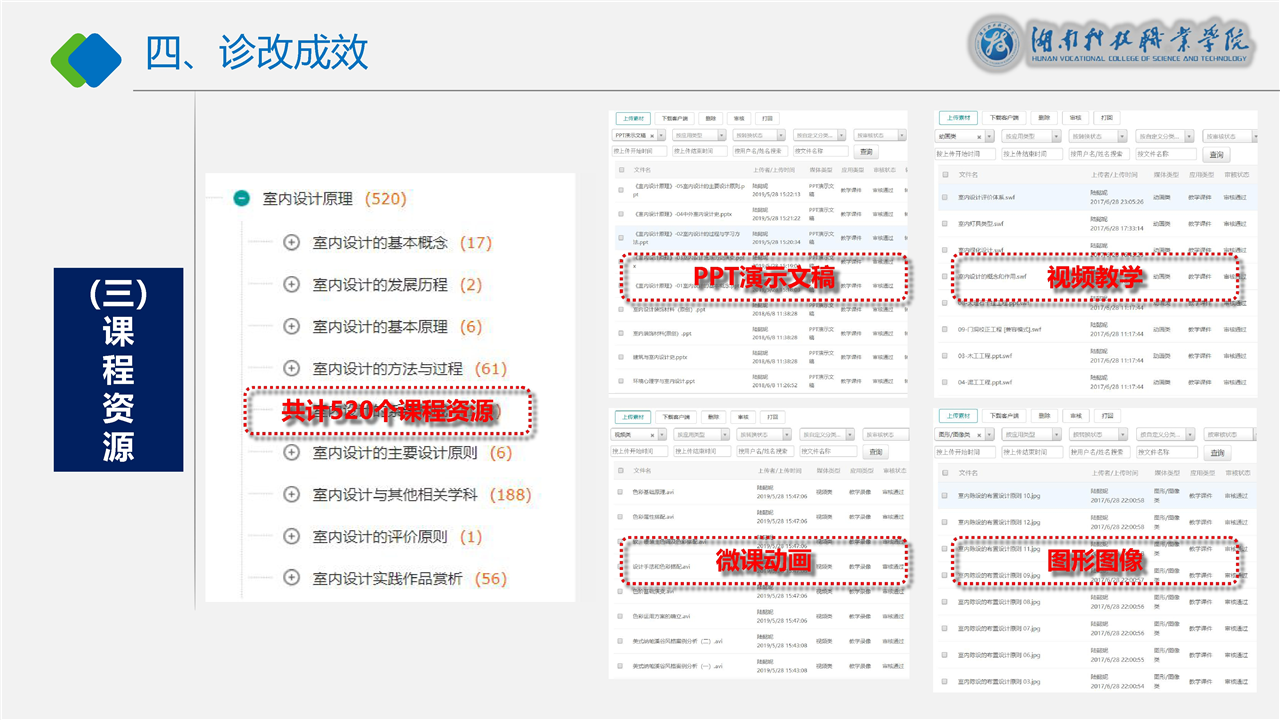Screen dimensions: 1280x720
Task: Expand 室内设计的基本原理 with its plus icon
Action: 291,327
